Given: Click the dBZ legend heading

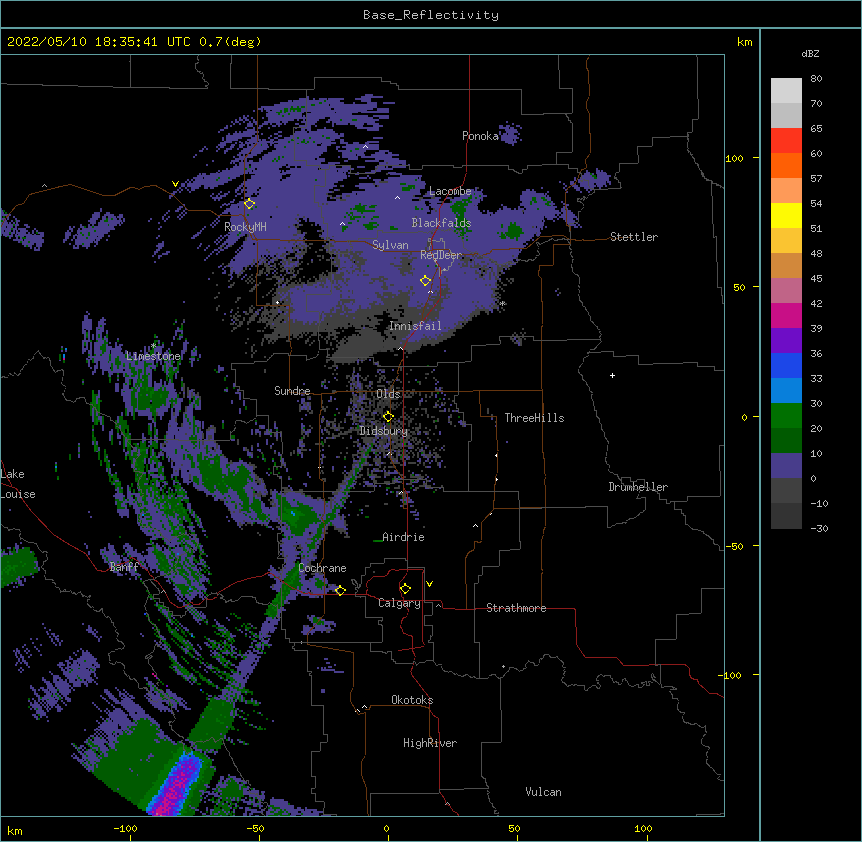Looking at the screenshot, I should (810, 53).
